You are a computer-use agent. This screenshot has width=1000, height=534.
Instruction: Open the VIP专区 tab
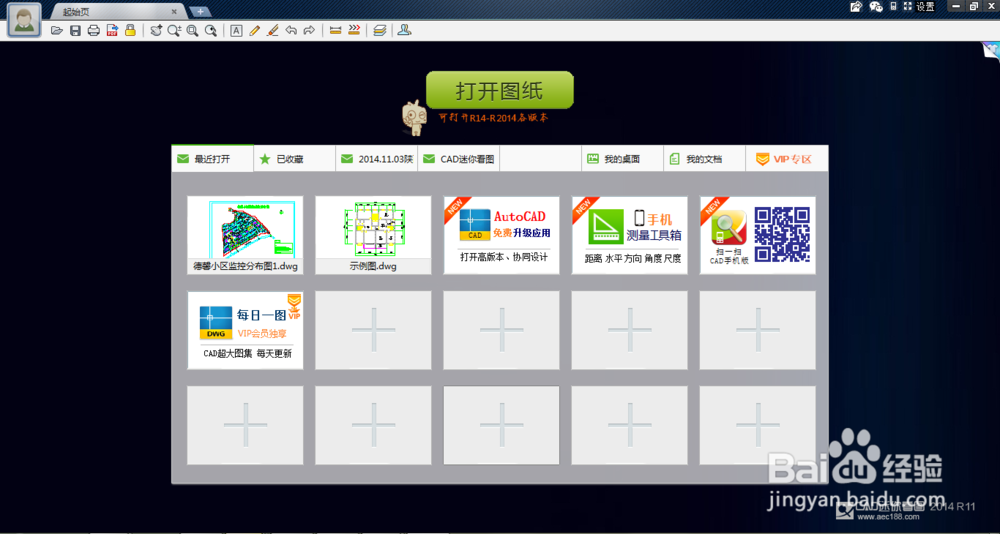tap(786, 159)
